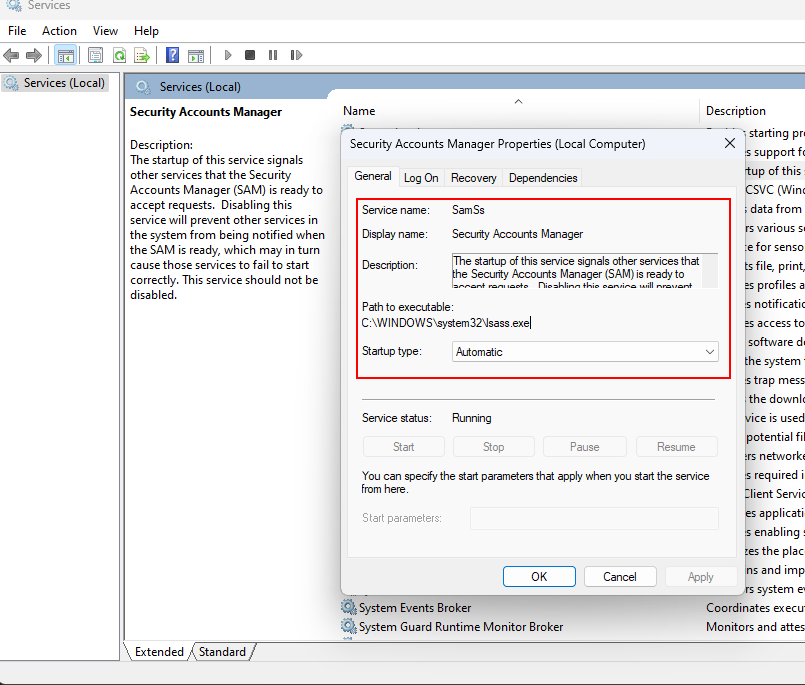805x685 pixels.
Task: Click OK in the properties dialog
Action: [x=539, y=577]
